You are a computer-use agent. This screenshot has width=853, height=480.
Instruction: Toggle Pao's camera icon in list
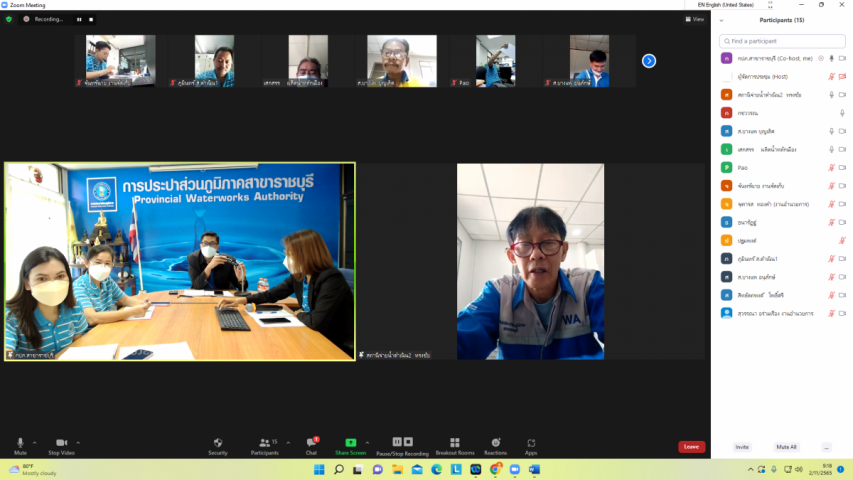(842, 168)
